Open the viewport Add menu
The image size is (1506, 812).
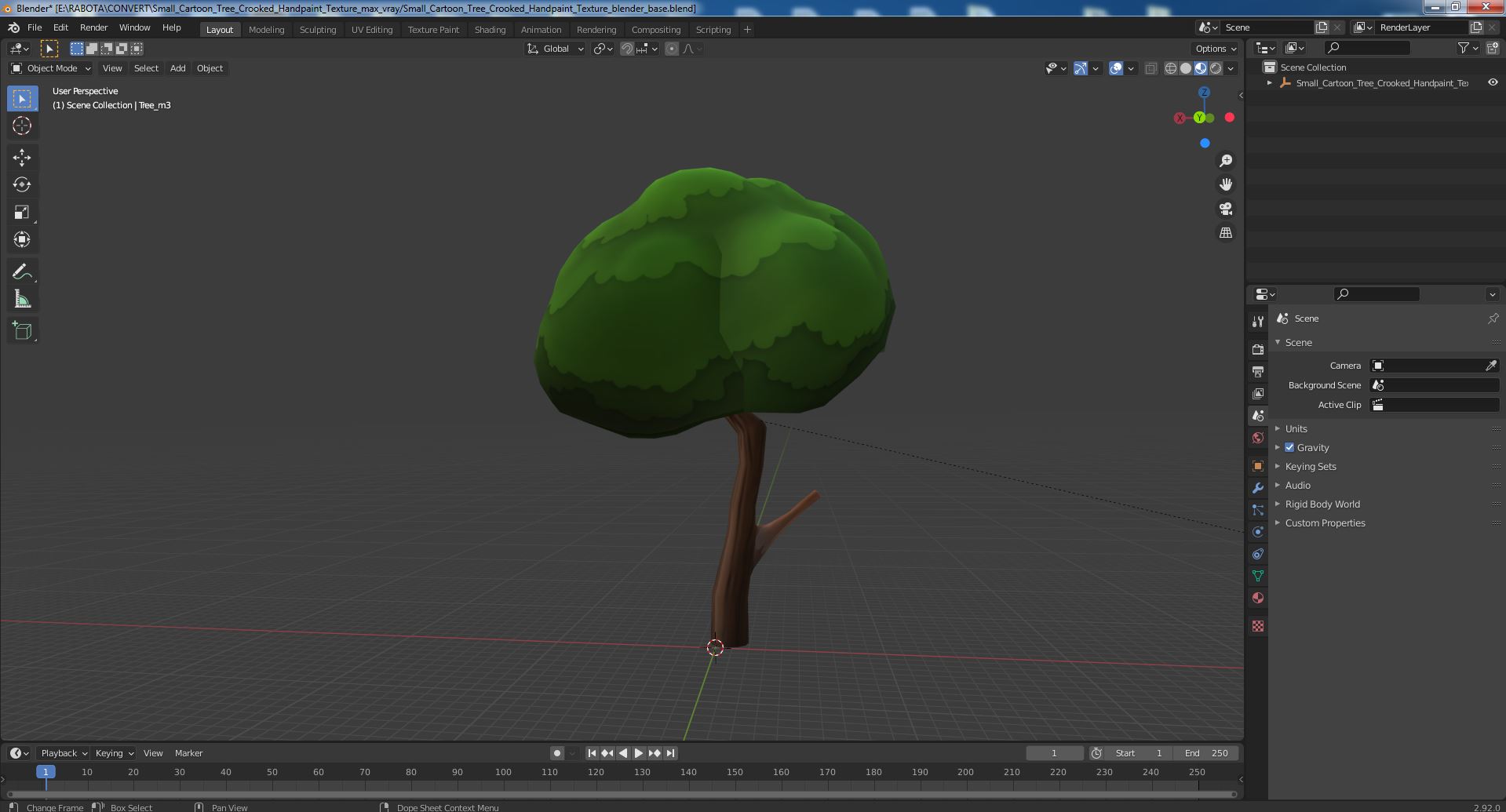pyautogui.click(x=178, y=68)
